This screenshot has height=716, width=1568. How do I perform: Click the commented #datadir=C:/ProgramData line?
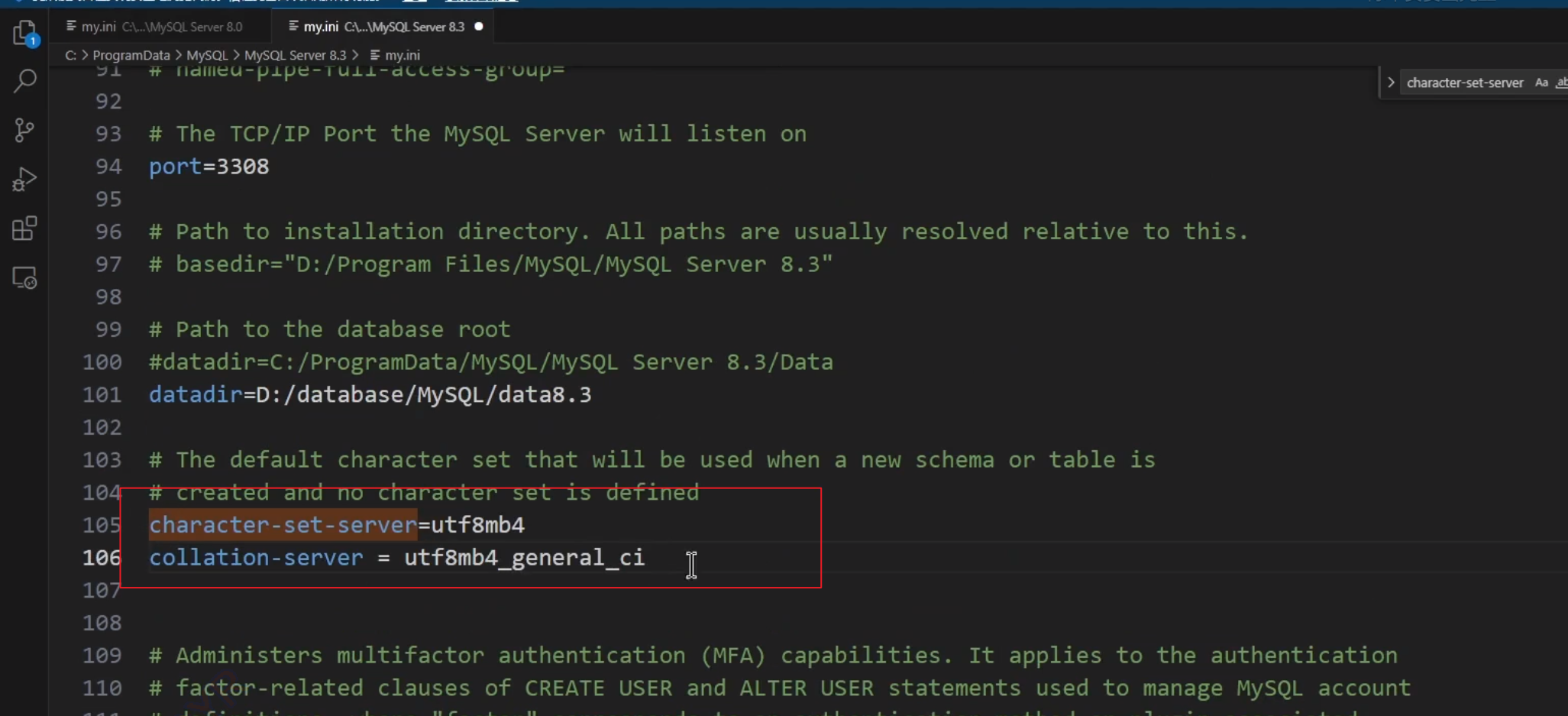coord(490,362)
